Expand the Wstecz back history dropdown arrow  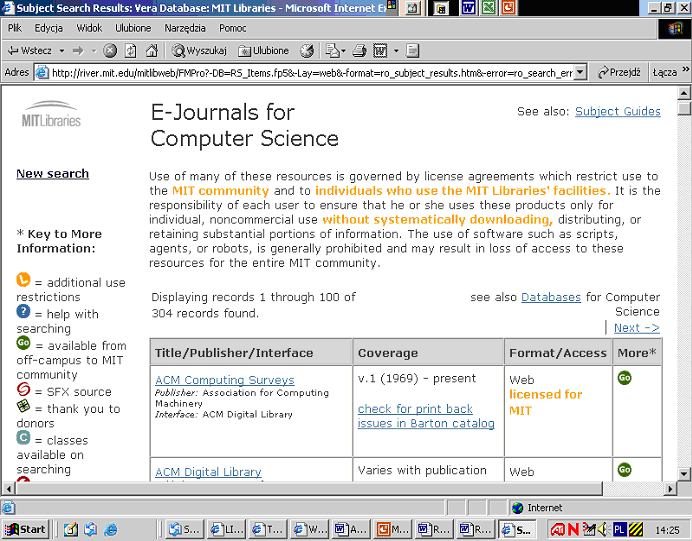(61, 50)
